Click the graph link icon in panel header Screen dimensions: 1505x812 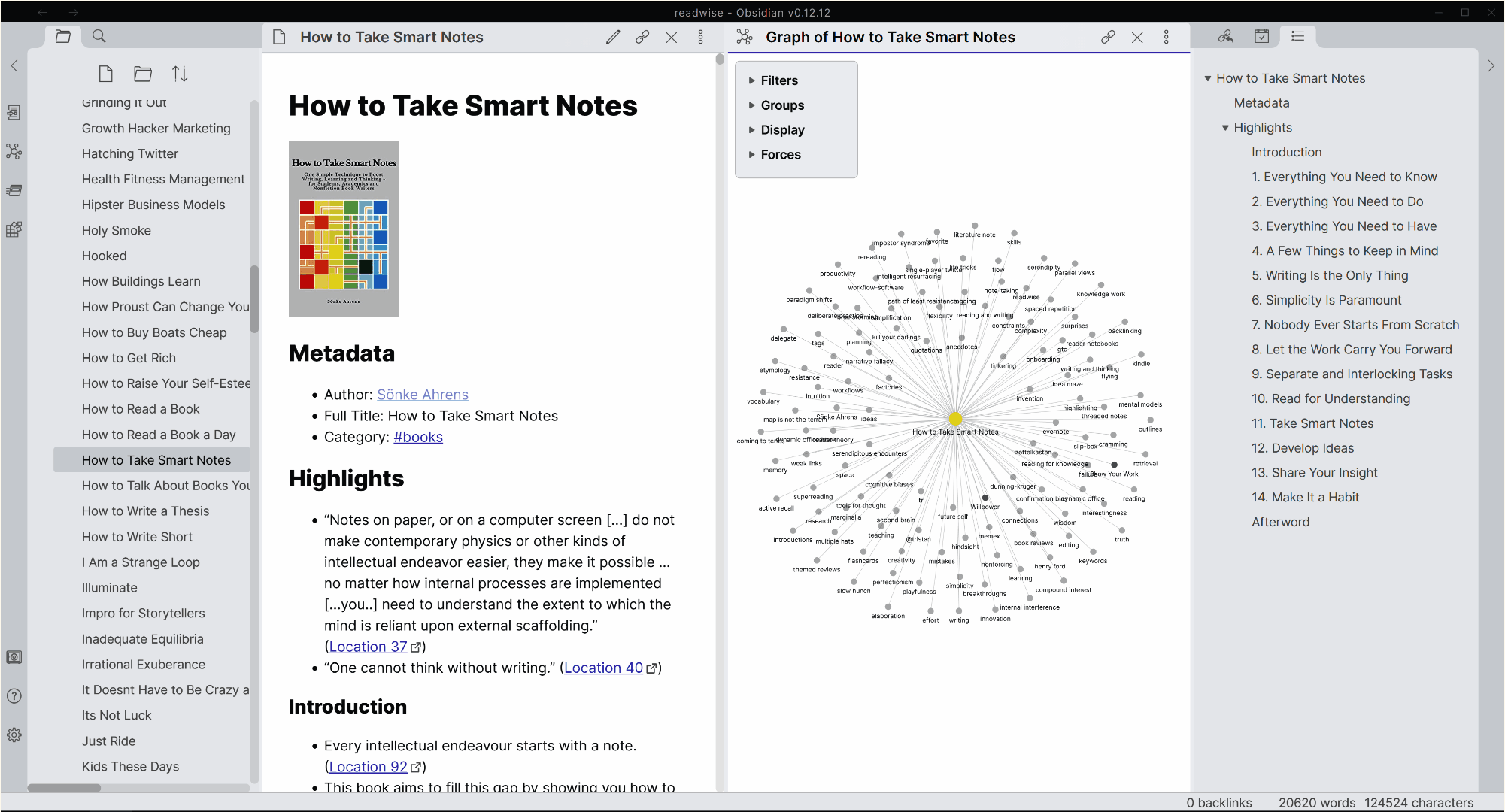(1106, 36)
